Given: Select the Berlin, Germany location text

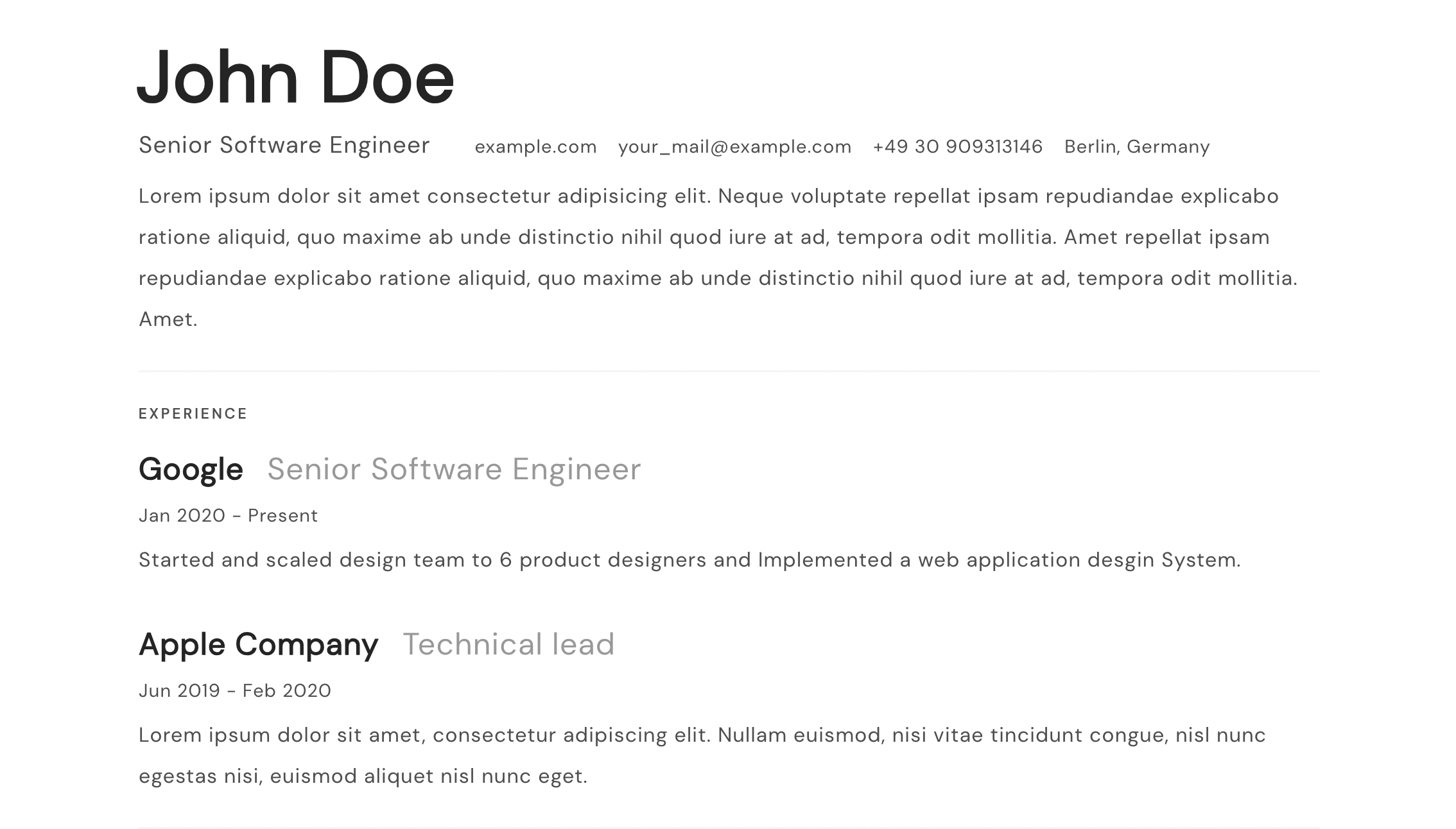Looking at the screenshot, I should [1137, 147].
